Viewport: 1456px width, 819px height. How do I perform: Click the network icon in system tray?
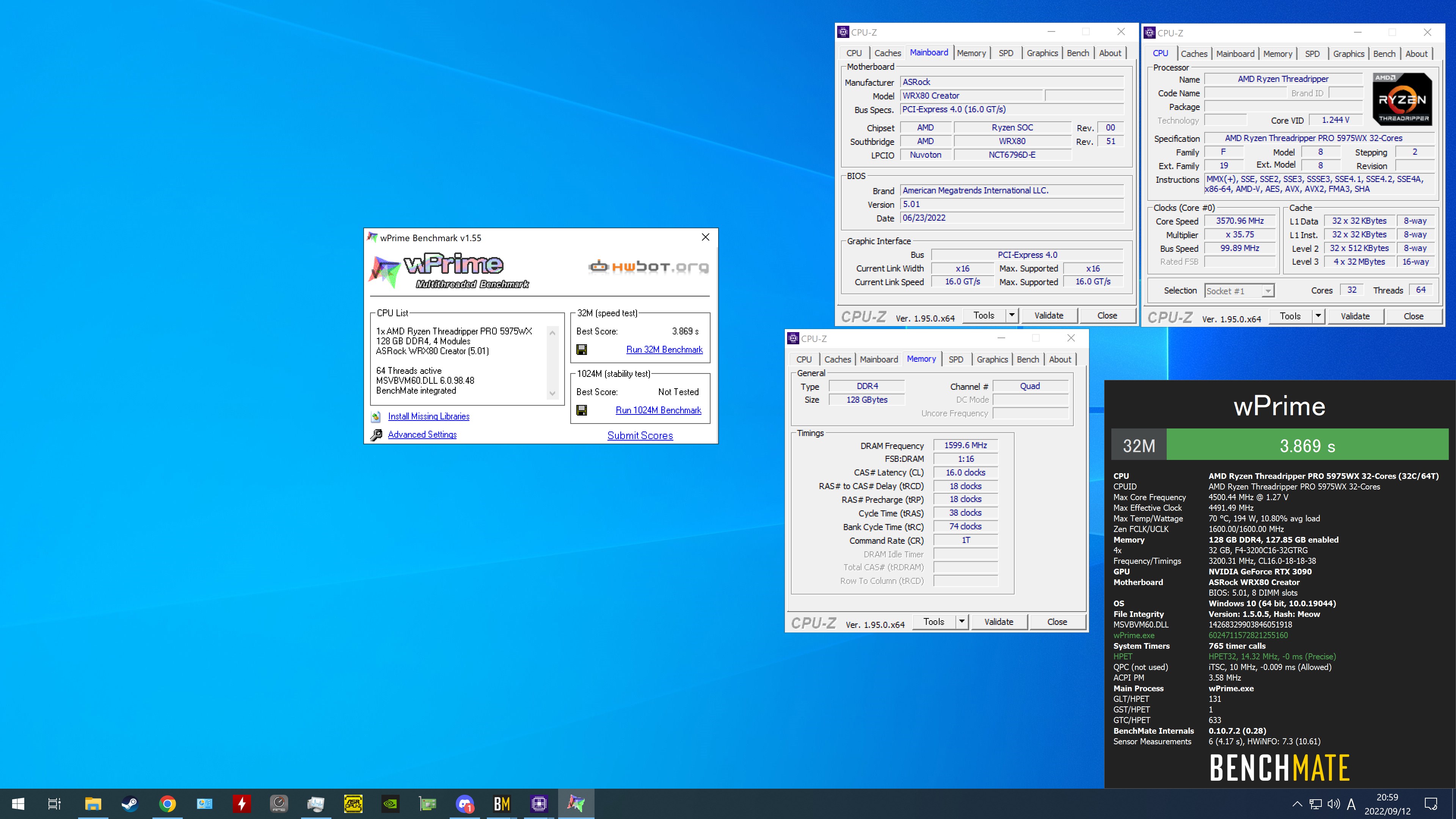(1316, 803)
